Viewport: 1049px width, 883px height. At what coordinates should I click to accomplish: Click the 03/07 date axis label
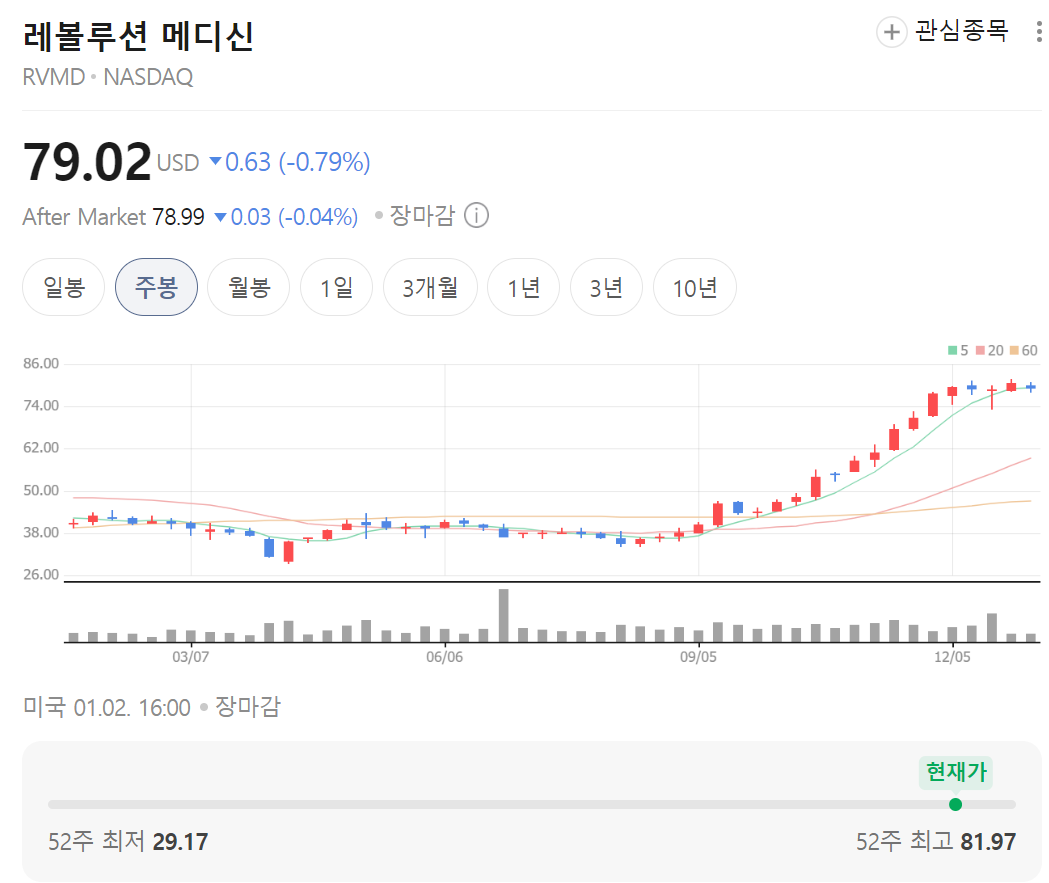191,657
